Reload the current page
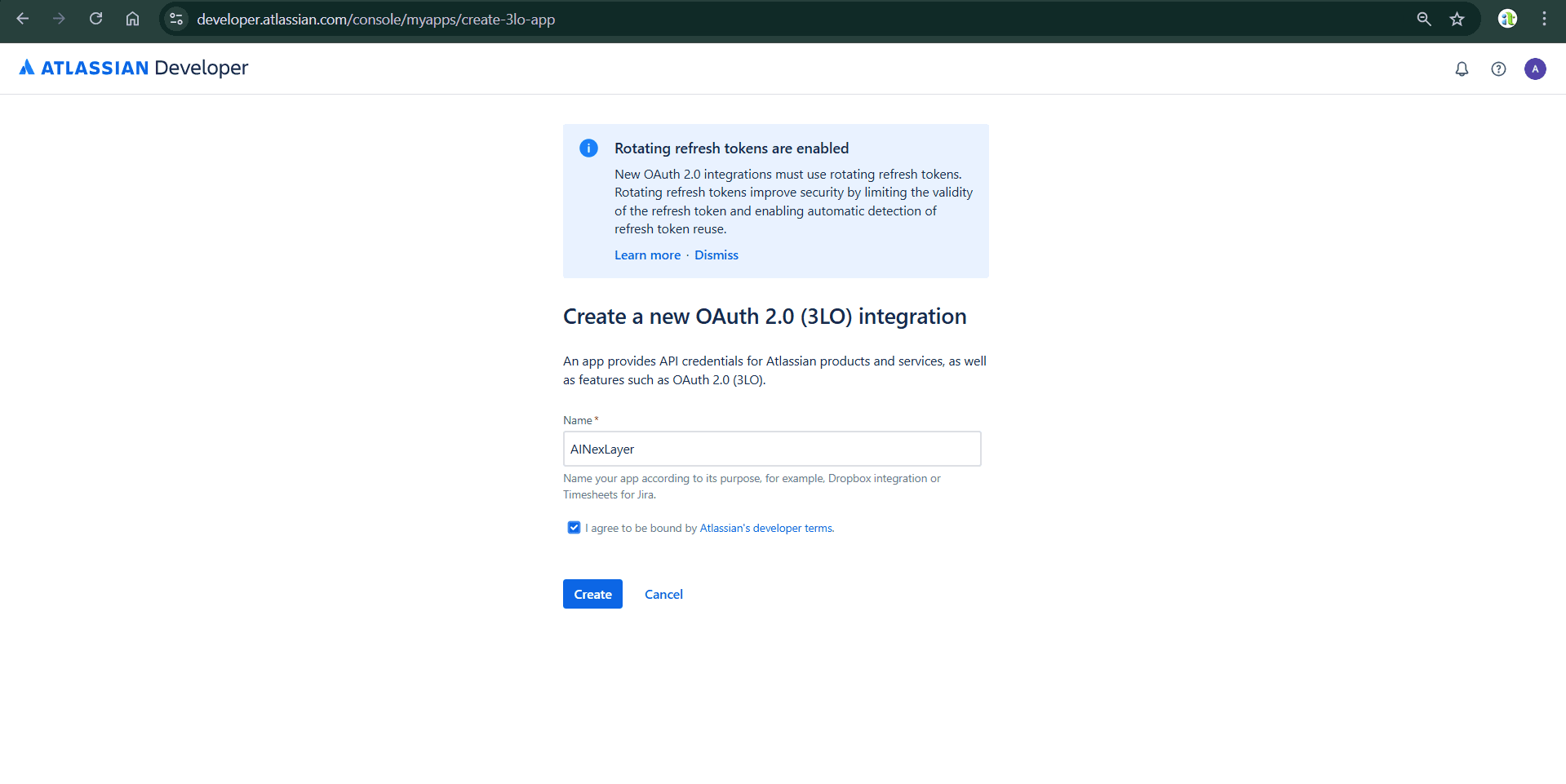 [95, 19]
